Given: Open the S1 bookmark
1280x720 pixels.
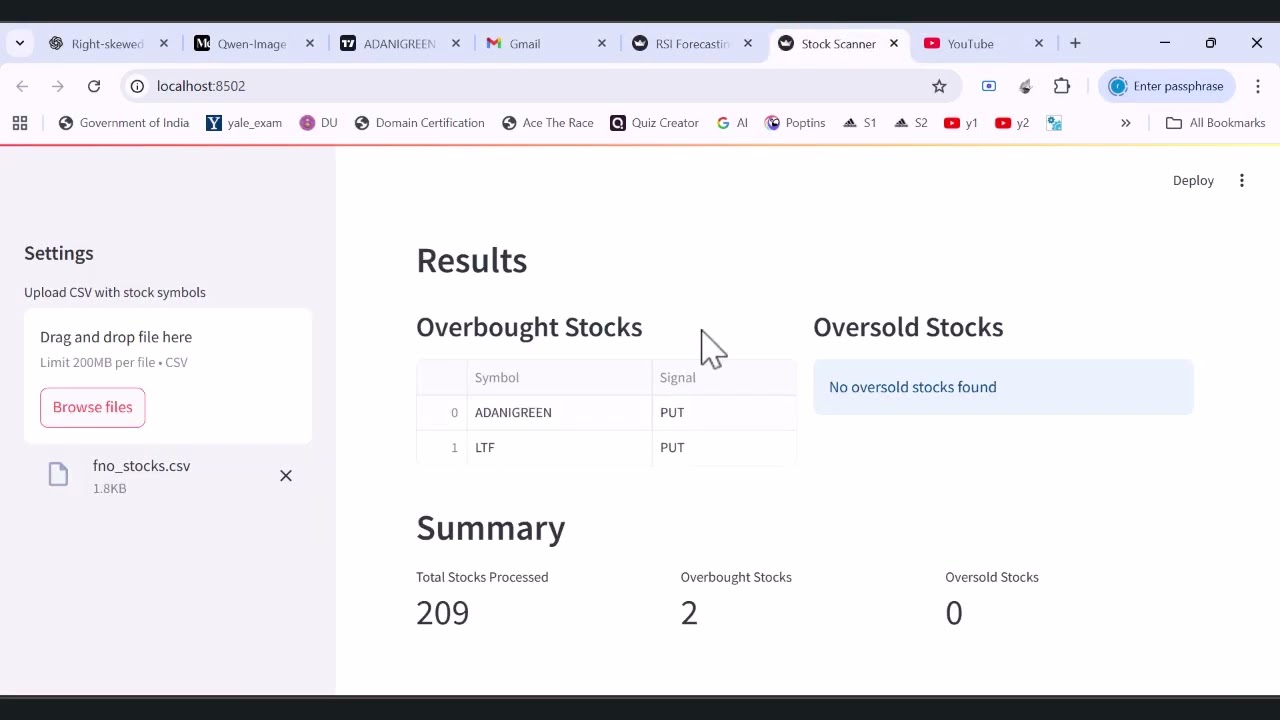Looking at the screenshot, I should [860, 123].
